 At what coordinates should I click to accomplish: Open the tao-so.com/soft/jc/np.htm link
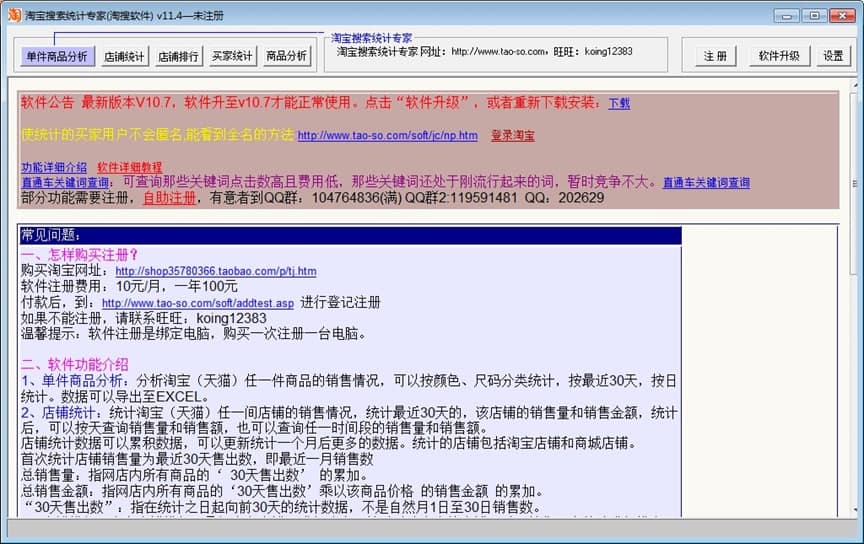(x=387, y=136)
